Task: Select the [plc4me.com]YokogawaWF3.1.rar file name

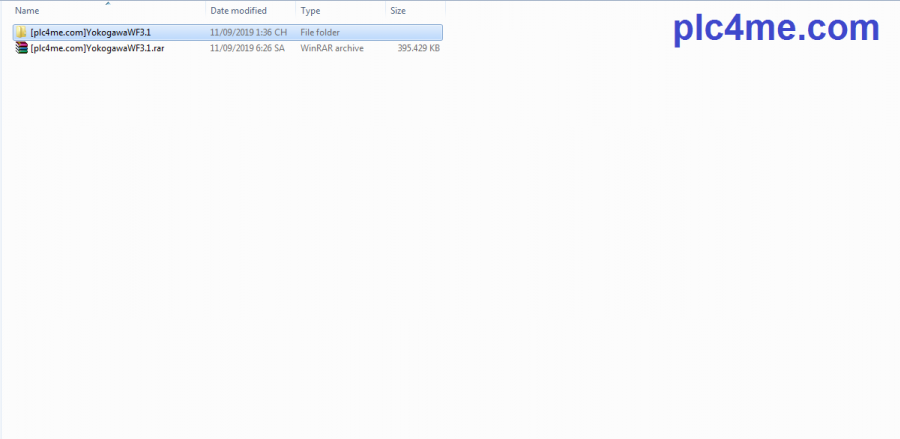Action: coord(97,47)
